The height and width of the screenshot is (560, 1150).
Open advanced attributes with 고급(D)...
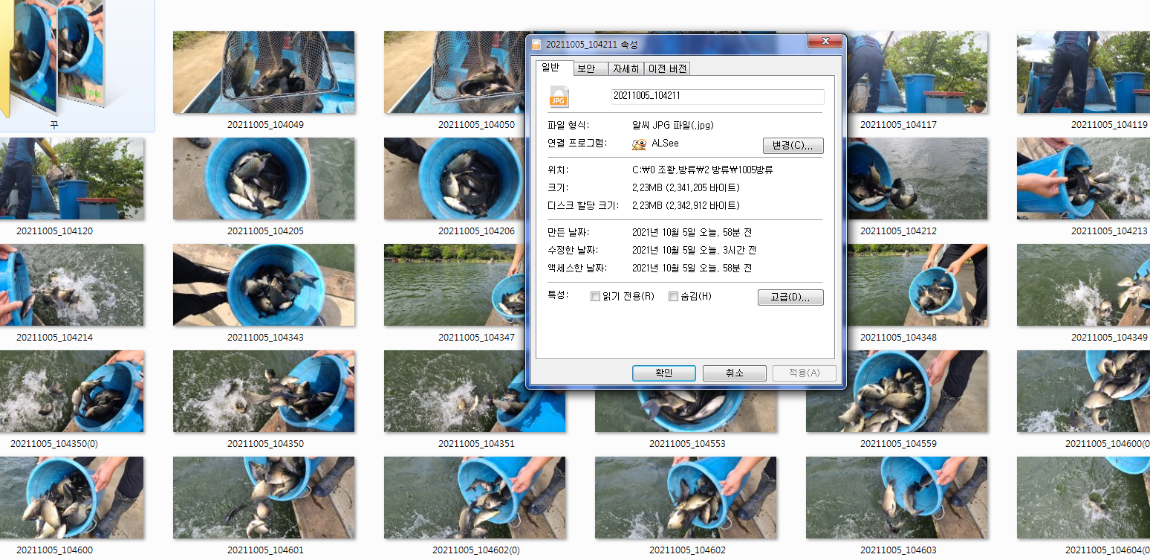click(790, 298)
